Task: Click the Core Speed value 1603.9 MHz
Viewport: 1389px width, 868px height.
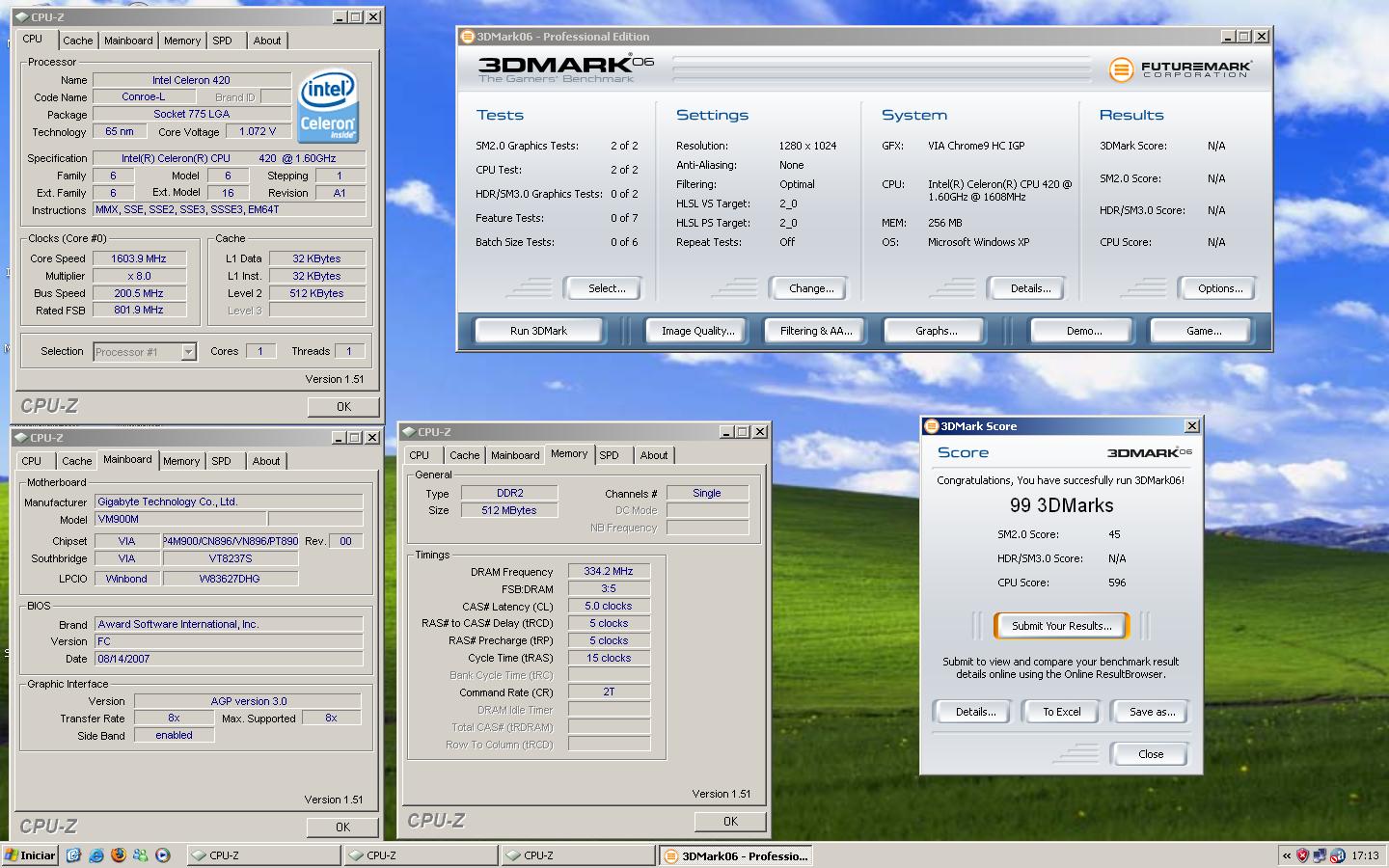Action: tap(139, 258)
